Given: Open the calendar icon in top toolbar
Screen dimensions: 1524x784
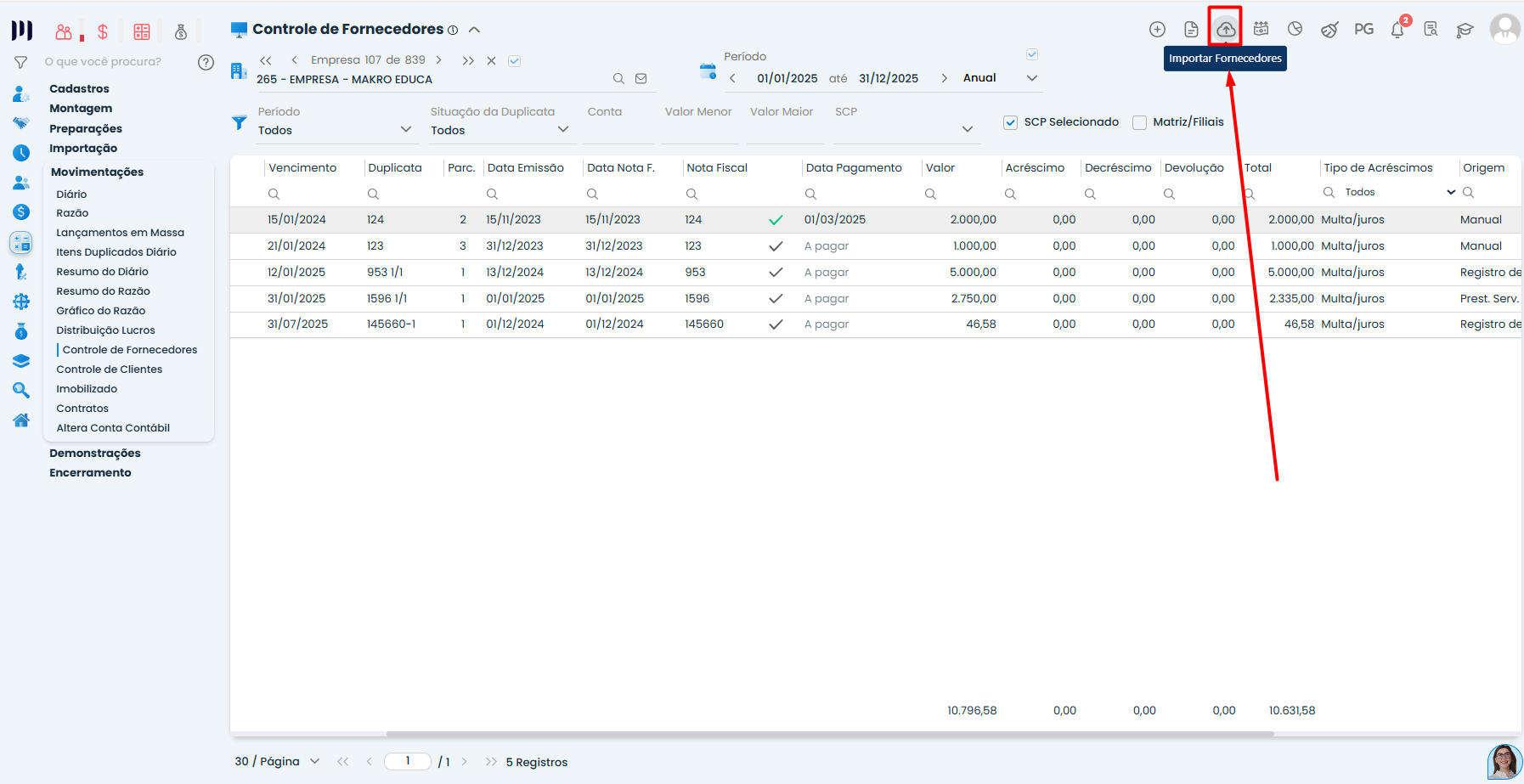Looking at the screenshot, I should [x=1261, y=30].
